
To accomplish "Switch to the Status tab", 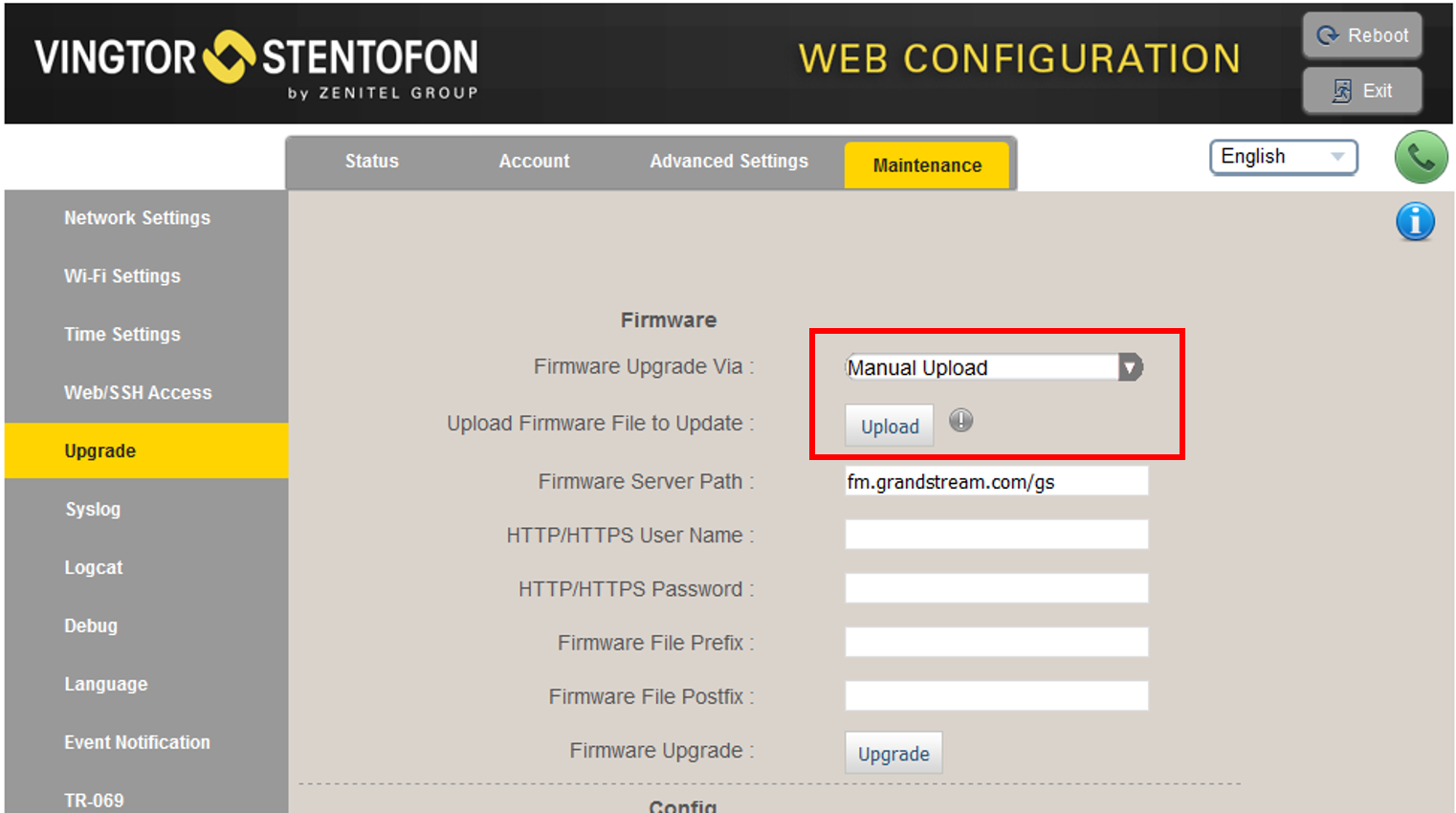I will click(x=371, y=162).
